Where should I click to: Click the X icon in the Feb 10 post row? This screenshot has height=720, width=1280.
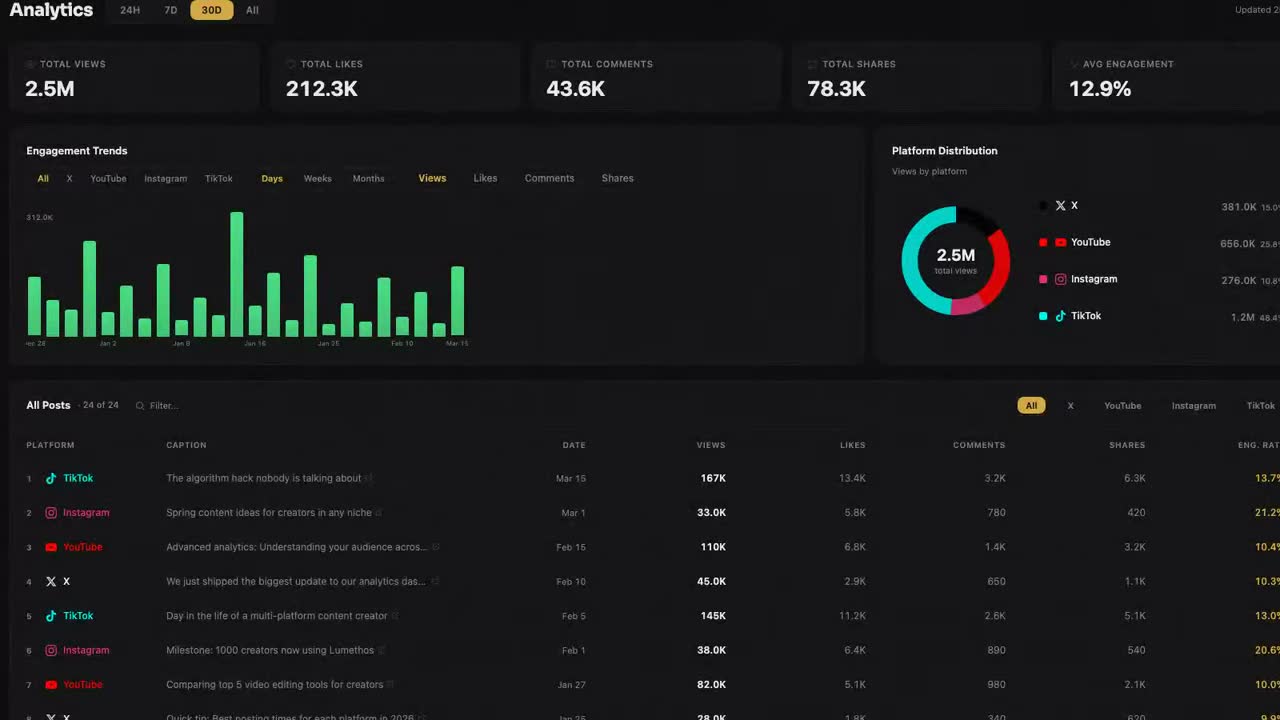click(51, 582)
